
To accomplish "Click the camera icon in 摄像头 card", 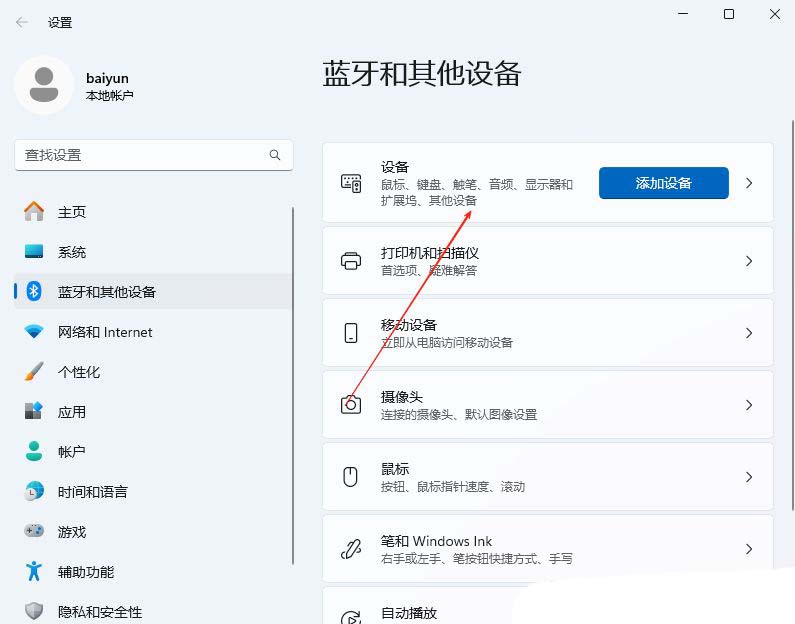I will coord(351,405).
